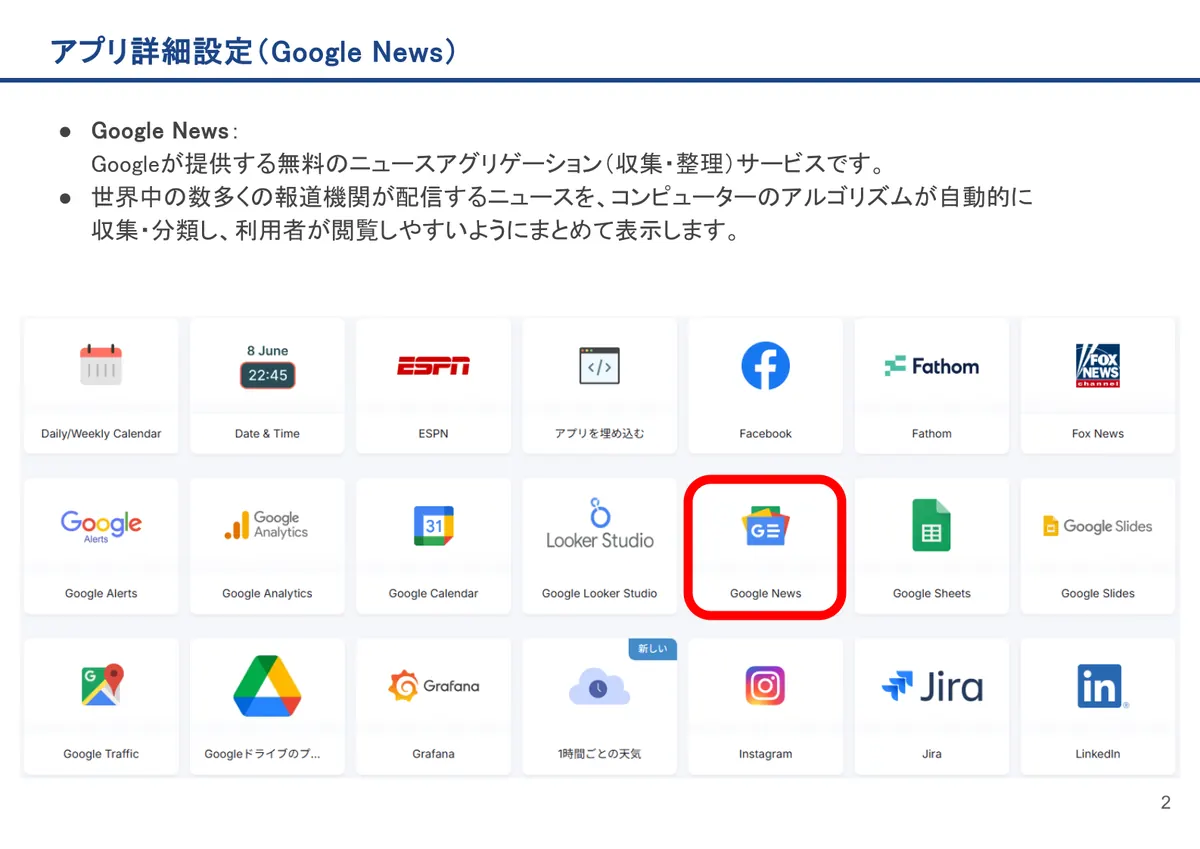Click the 新しい badge on the weather card
Viewport: 1200px width, 849px height.
(x=652, y=649)
